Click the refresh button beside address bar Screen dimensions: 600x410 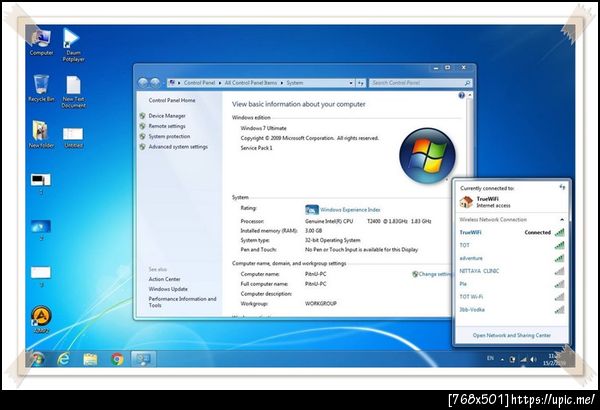click(361, 83)
